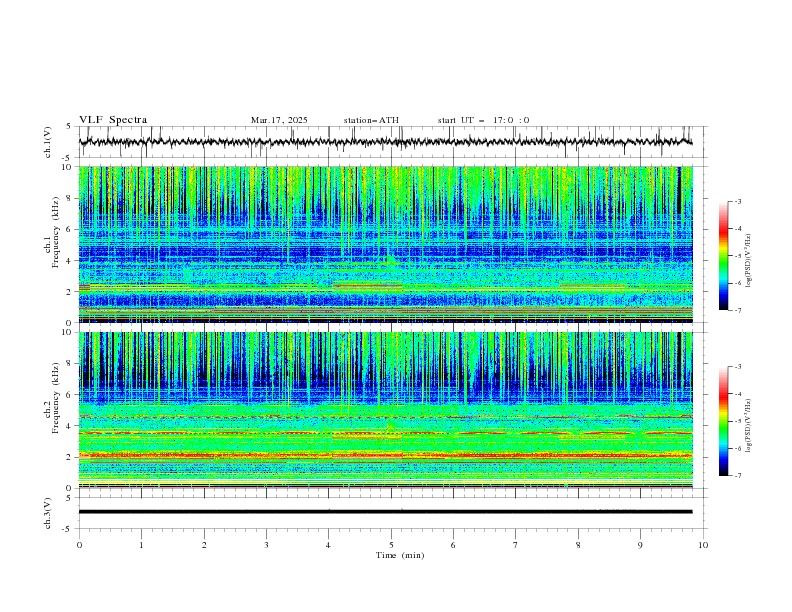The height and width of the screenshot is (612, 792).
Task: Click the "-3" tick on ch.2 colorbar
Action: pyautogui.click(x=738, y=367)
